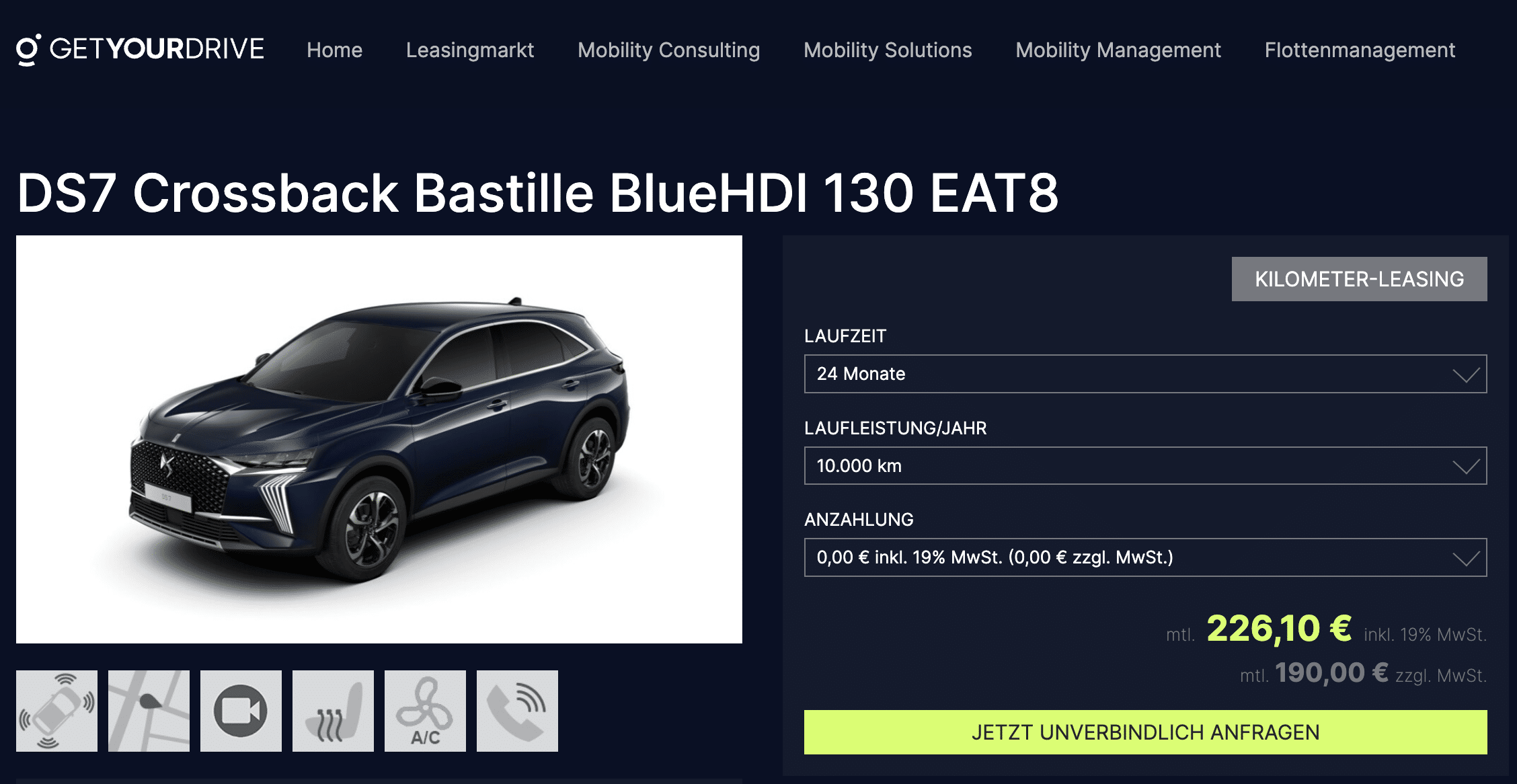Click the Kilometer-Leasing button
The height and width of the screenshot is (784, 1517).
tap(1359, 279)
